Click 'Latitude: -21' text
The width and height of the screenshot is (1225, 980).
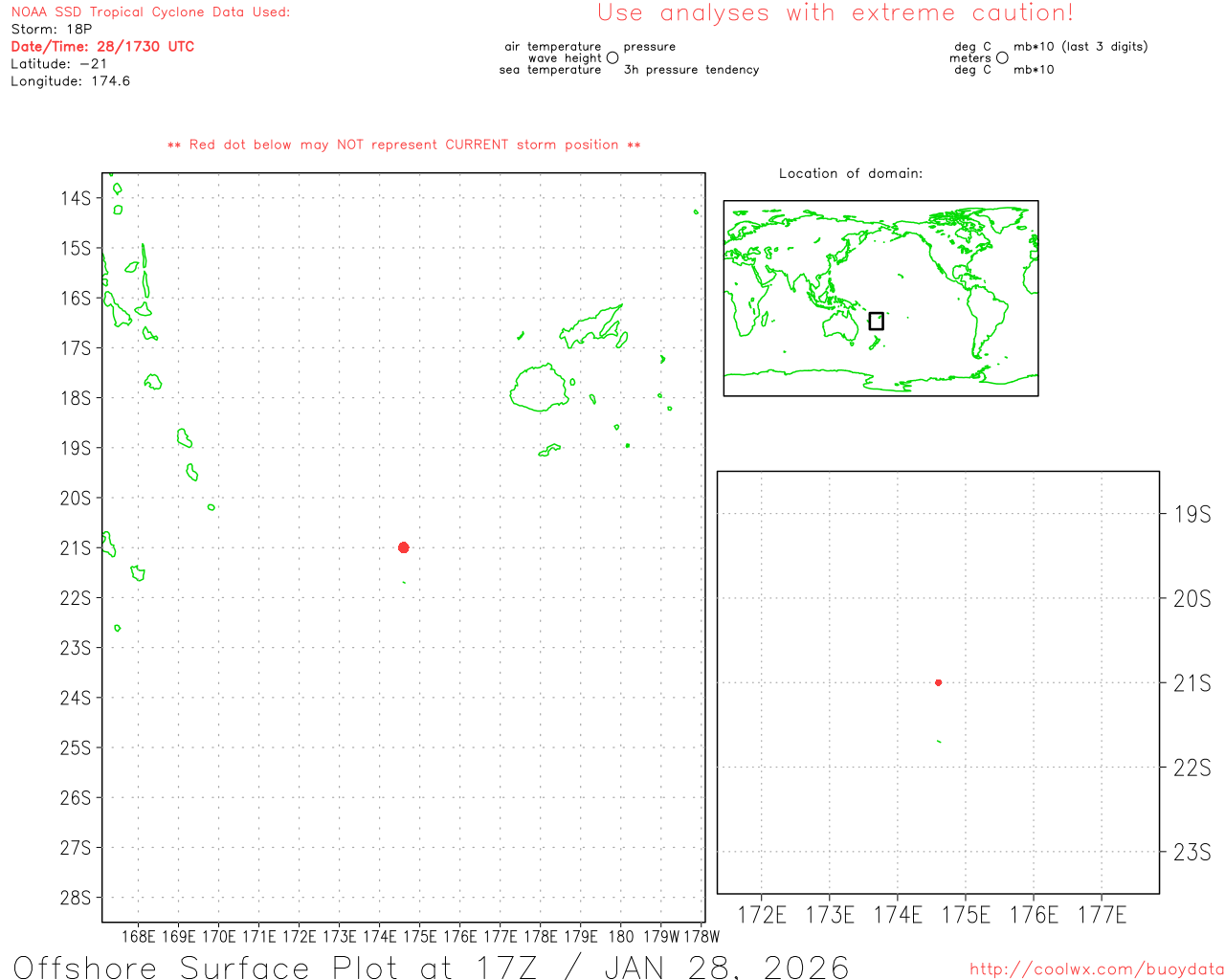tap(59, 64)
